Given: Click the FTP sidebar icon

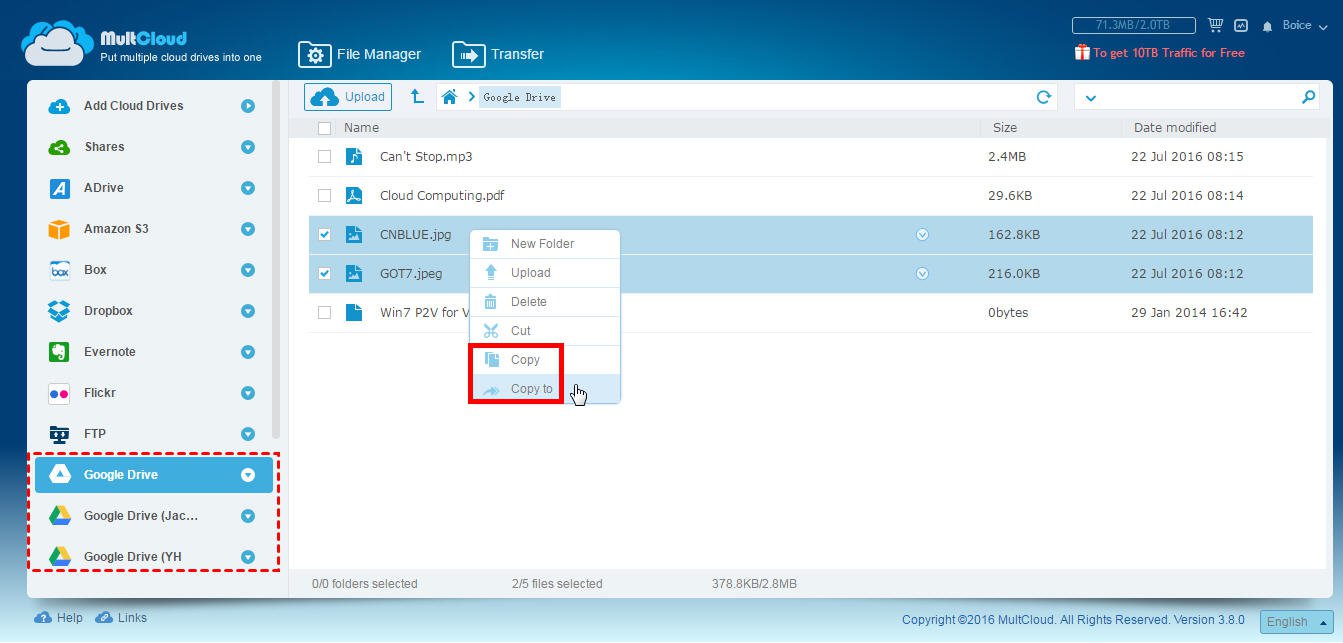Looking at the screenshot, I should pos(59,434).
